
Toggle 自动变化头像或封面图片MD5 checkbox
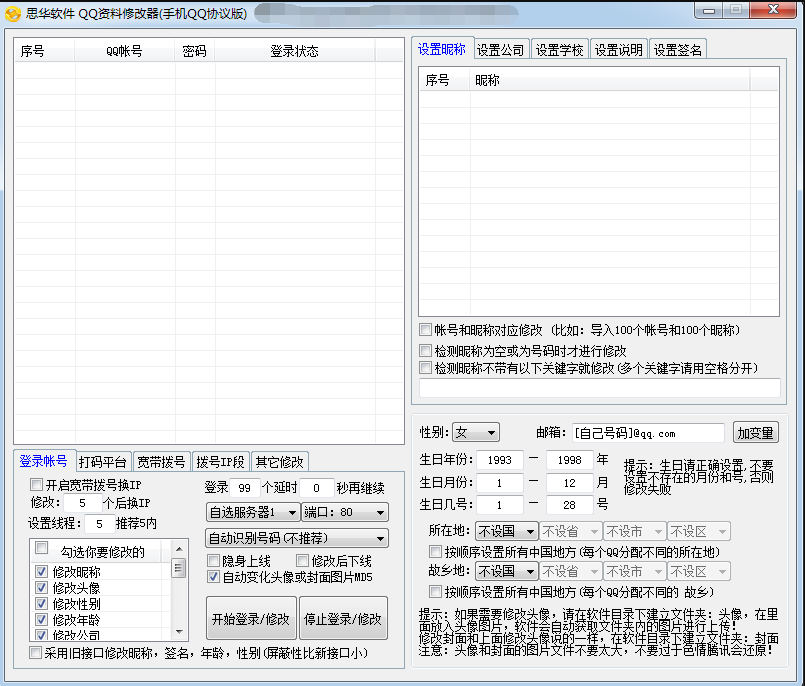click(x=213, y=577)
